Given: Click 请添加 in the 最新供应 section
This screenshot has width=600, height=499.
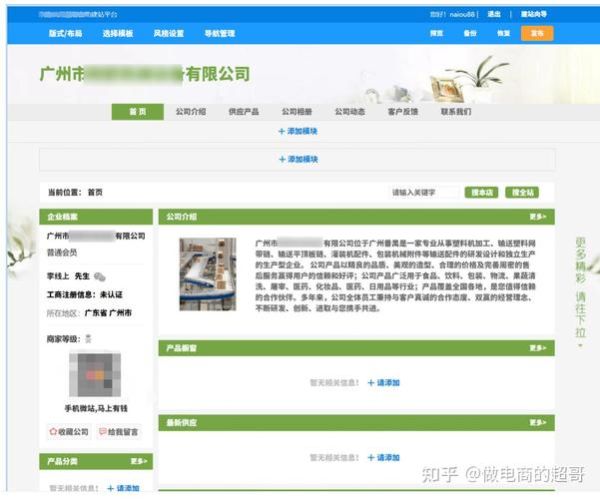Looking at the screenshot, I should [383, 458].
